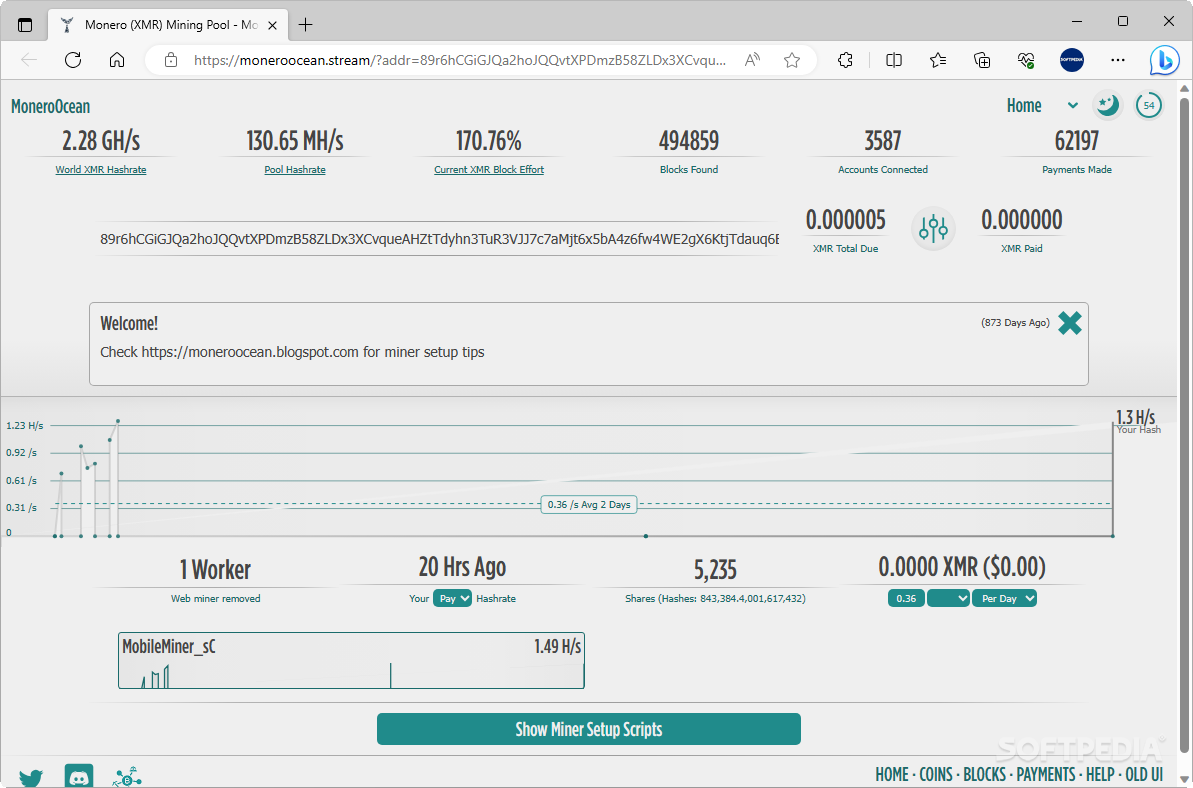Open the browser home page icon
The width and height of the screenshot is (1193, 788).
coord(117,60)
